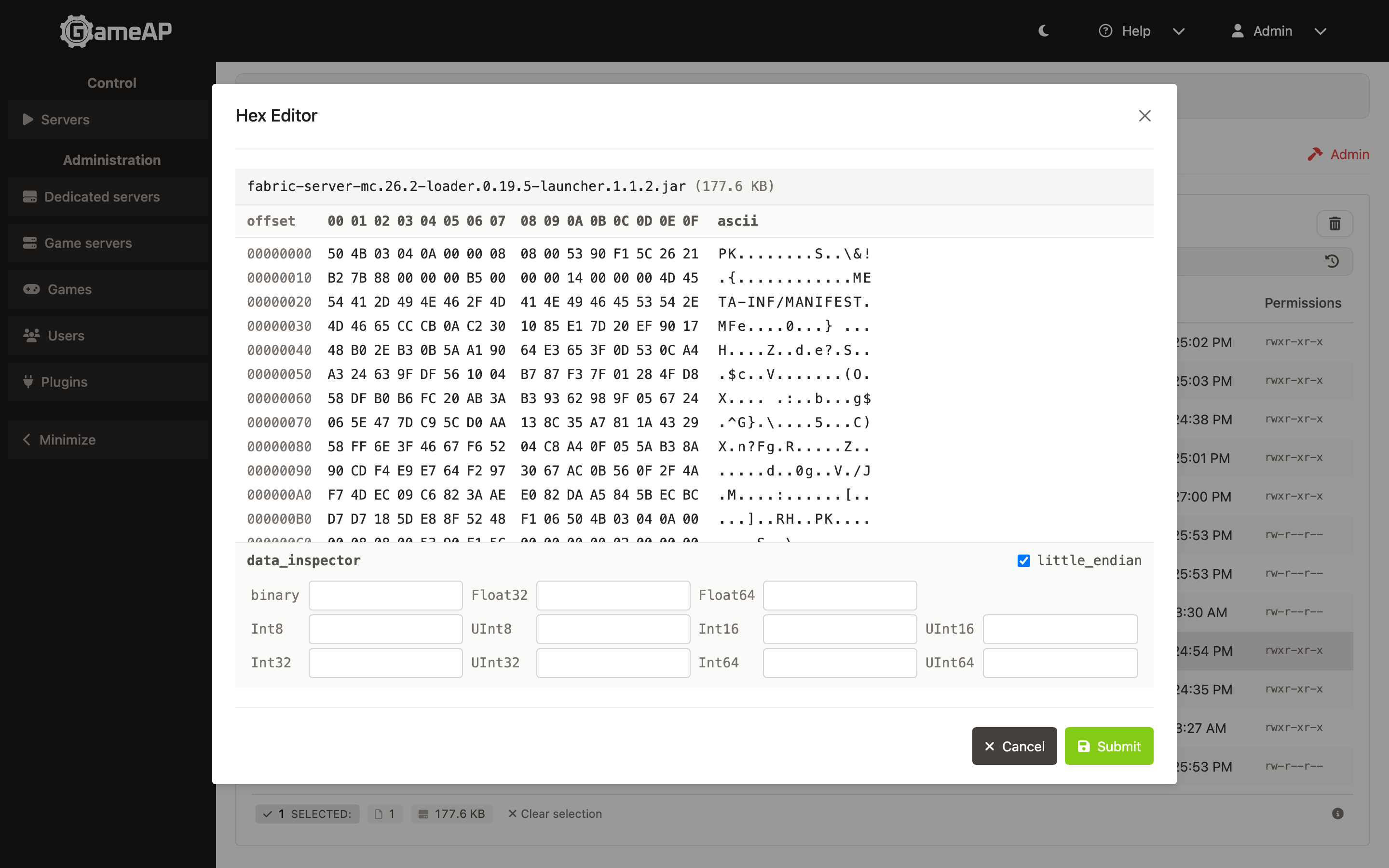Click Clear selection link
Image resolution: width=1389 pixels, height=868 pixels.
point(555,814)
